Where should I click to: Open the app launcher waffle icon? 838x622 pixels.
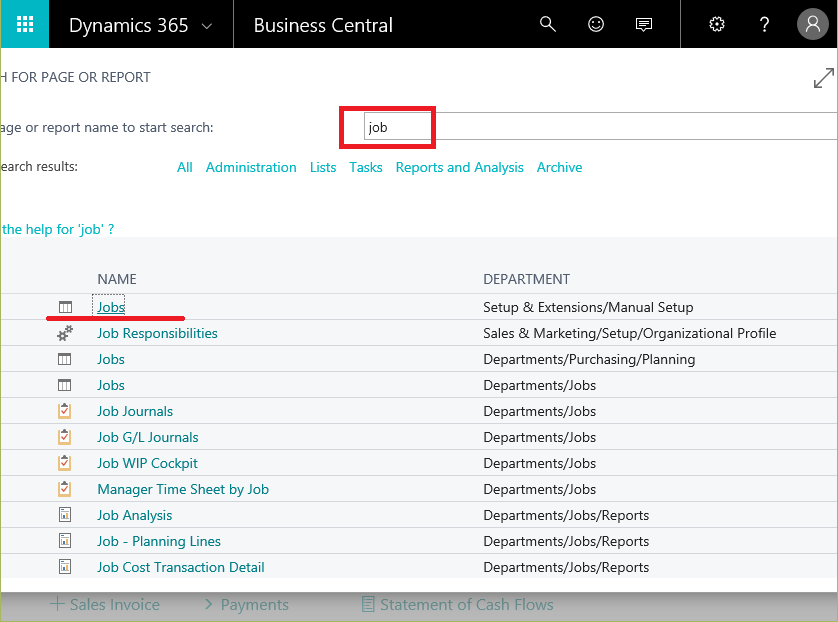click(25, 24)
